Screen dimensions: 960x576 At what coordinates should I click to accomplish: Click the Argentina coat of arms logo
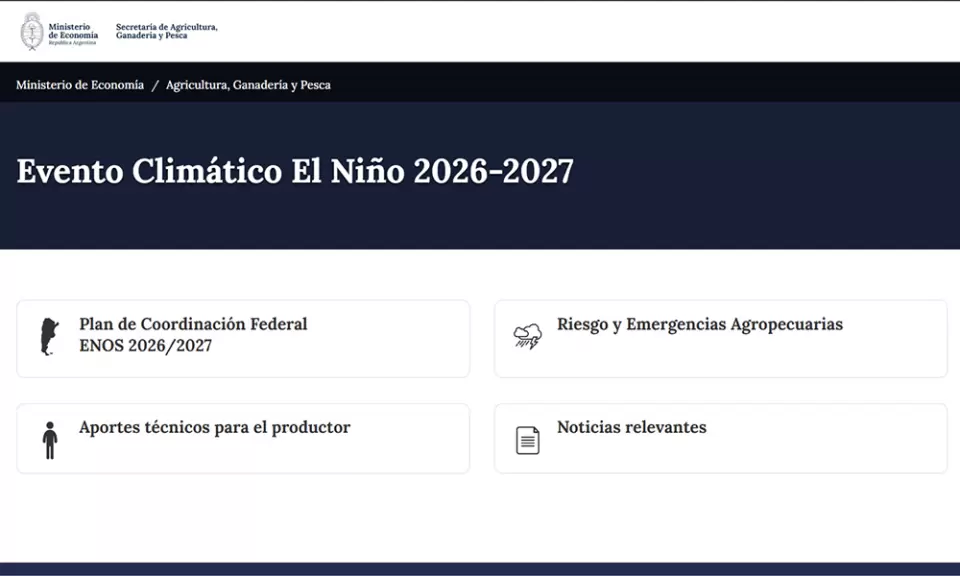tap(32, 31)
